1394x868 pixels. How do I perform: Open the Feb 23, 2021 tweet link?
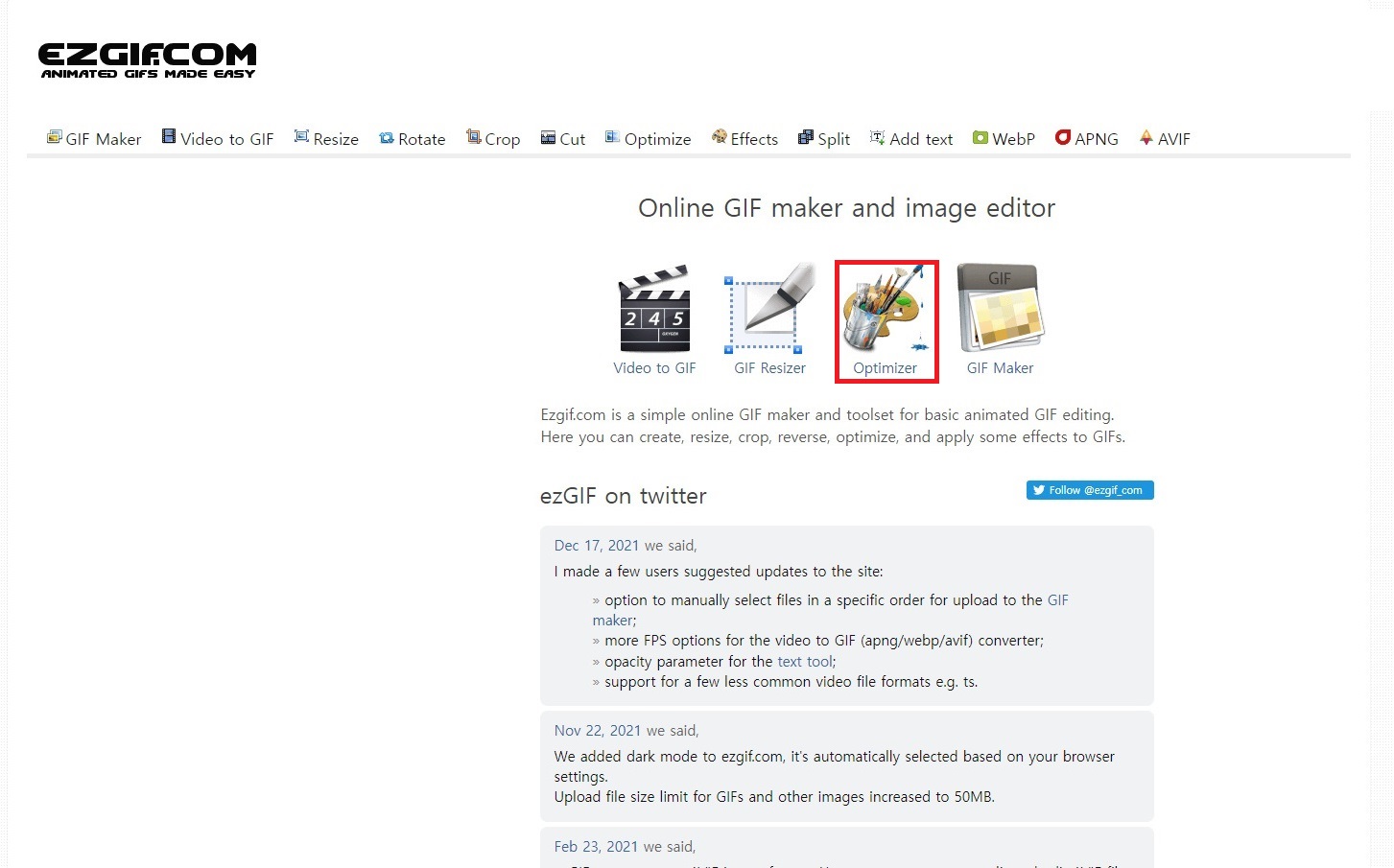coord(596,847)
